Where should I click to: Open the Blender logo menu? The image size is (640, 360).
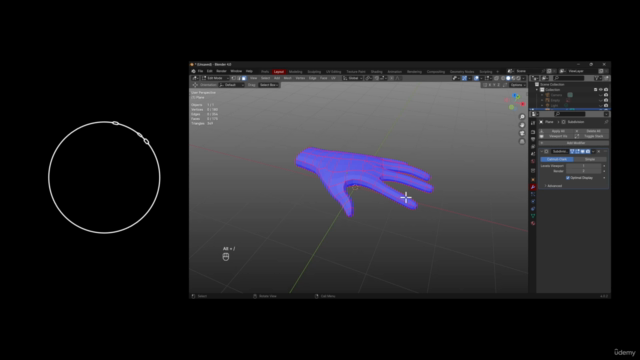coord(193,71)
